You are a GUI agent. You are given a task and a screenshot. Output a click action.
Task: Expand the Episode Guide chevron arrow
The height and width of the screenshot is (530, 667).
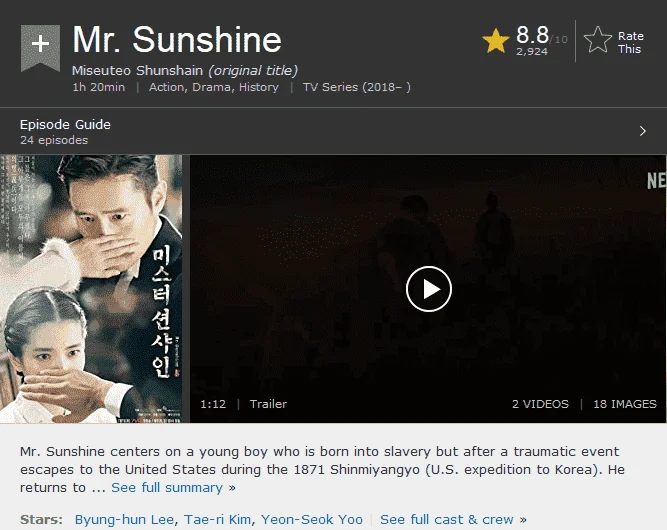(x=642, y=131)
